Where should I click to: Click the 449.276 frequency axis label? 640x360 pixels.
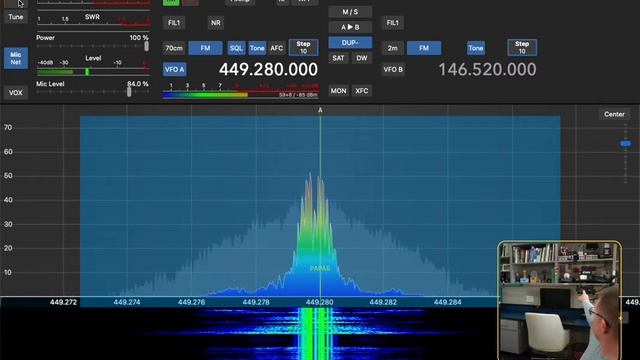191,302
